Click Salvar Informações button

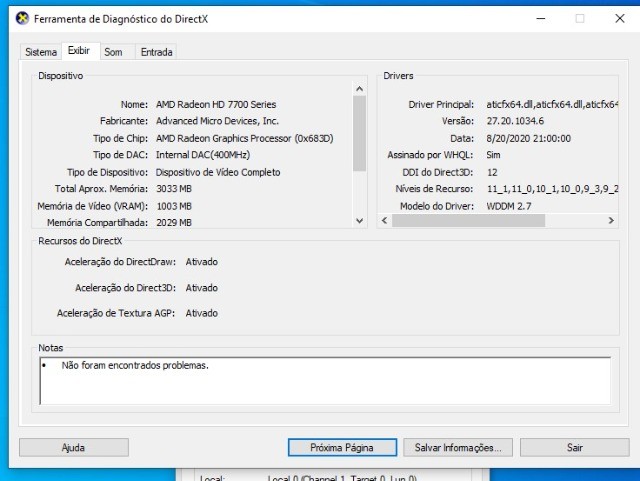pos(458,448)
